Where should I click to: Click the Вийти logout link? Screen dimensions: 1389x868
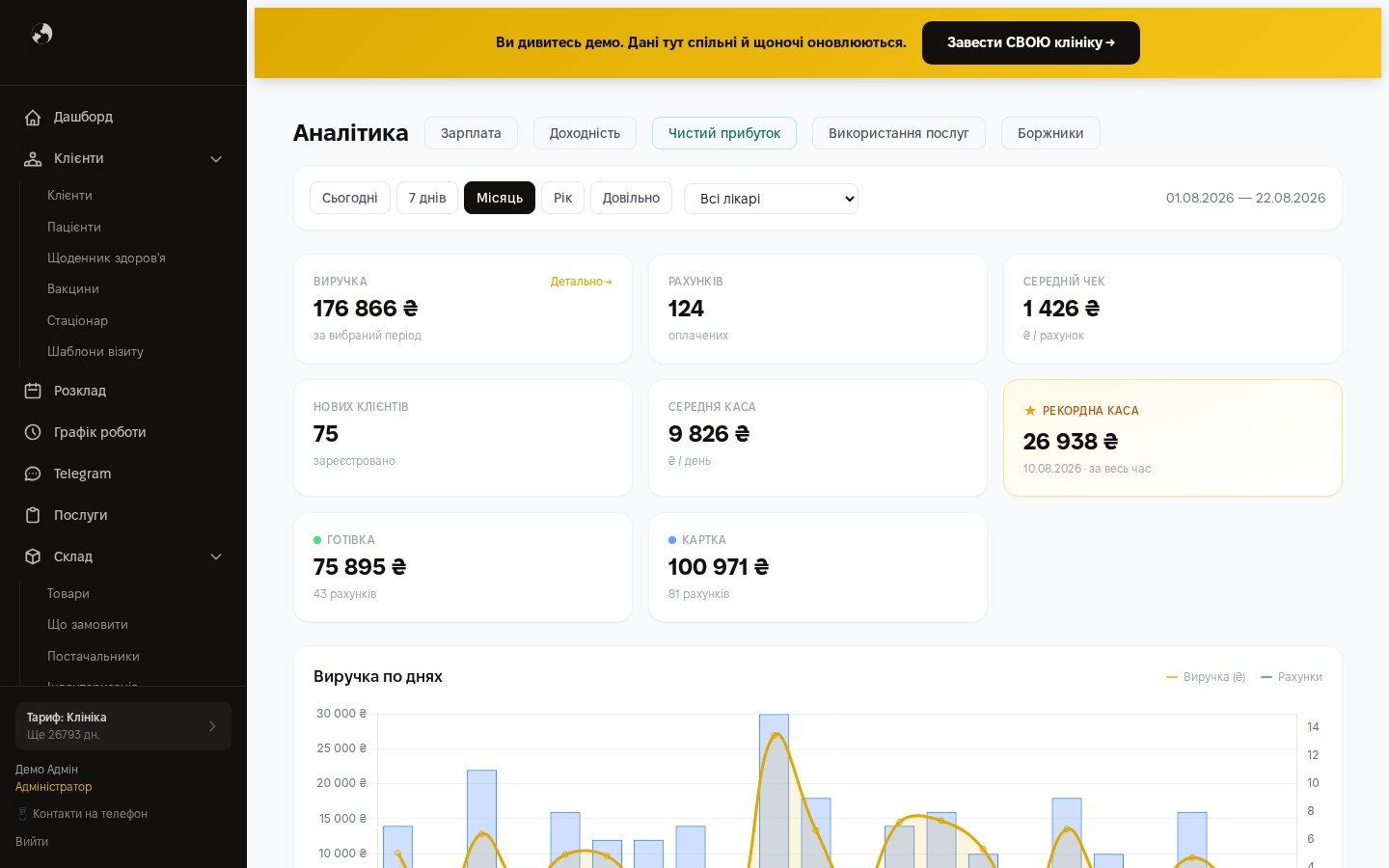pos(32,842)
